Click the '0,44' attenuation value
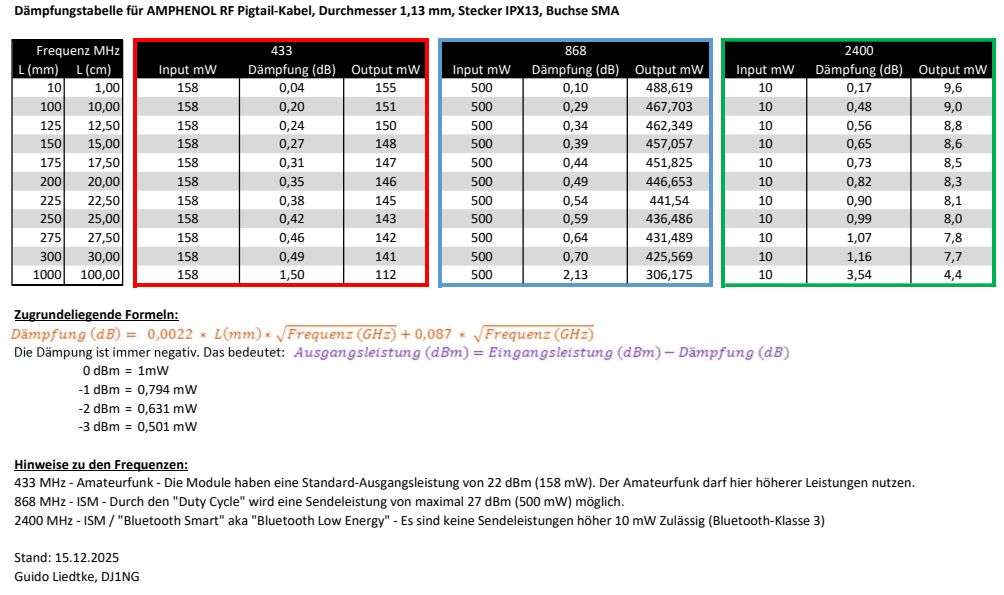This screenshot has height=595, width=1004. click(575, 163)
